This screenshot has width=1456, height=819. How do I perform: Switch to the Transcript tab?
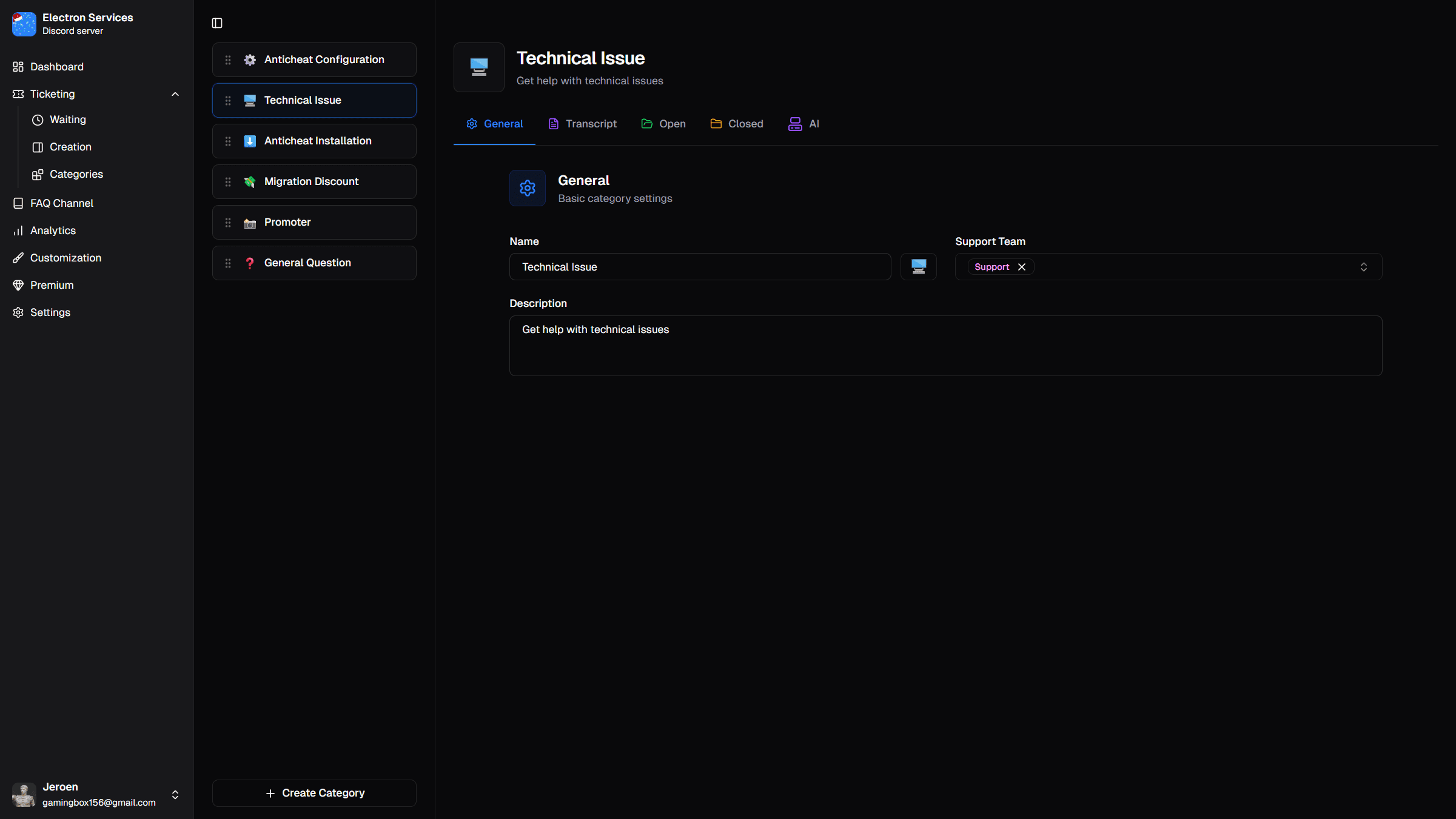coord(582,124)
